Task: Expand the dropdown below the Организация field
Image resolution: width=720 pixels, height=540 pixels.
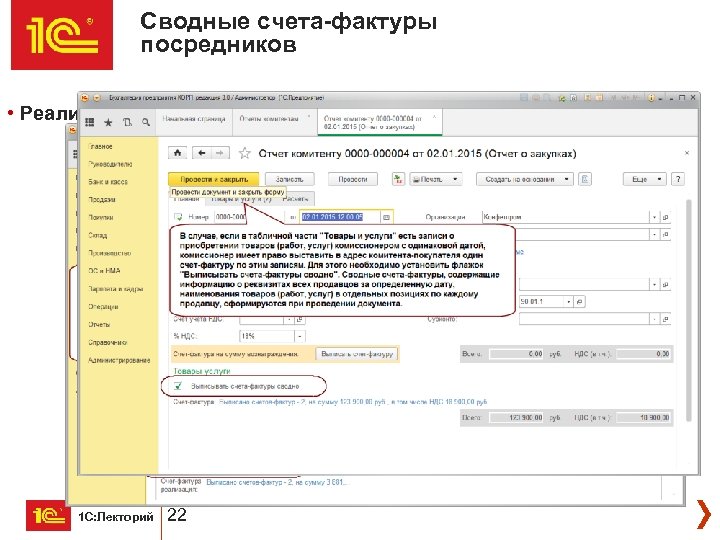Action: (x=654, y=235)
